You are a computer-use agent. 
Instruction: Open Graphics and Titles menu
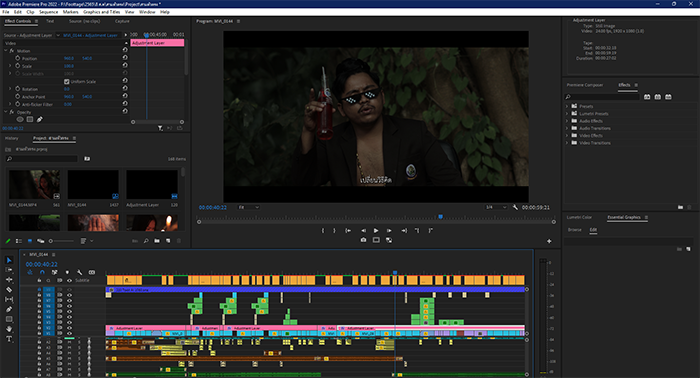pyautogui.click(x=101, y=12)
